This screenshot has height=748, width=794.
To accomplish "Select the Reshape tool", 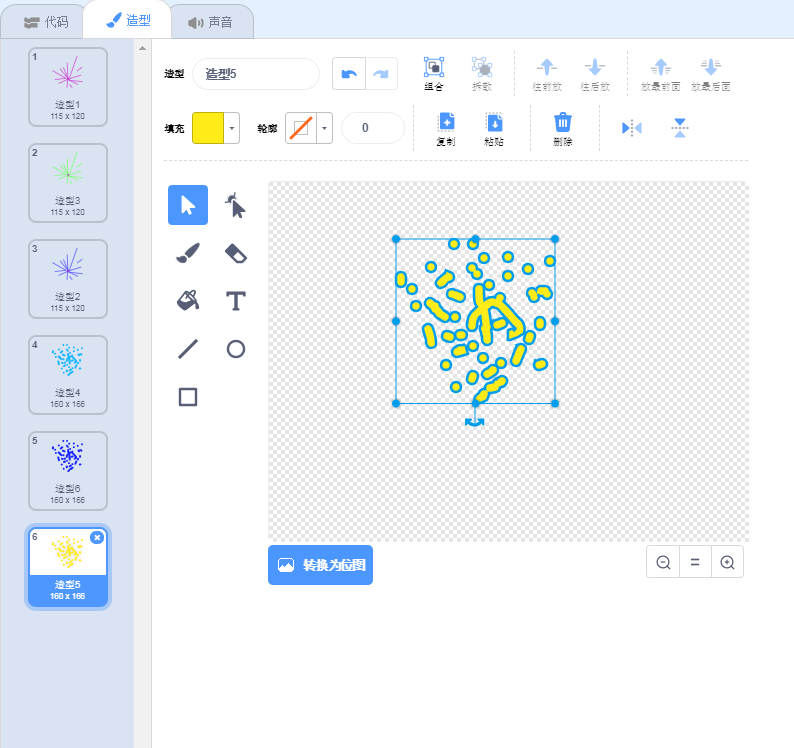I will pyautogui.click(x=236, y=205).
